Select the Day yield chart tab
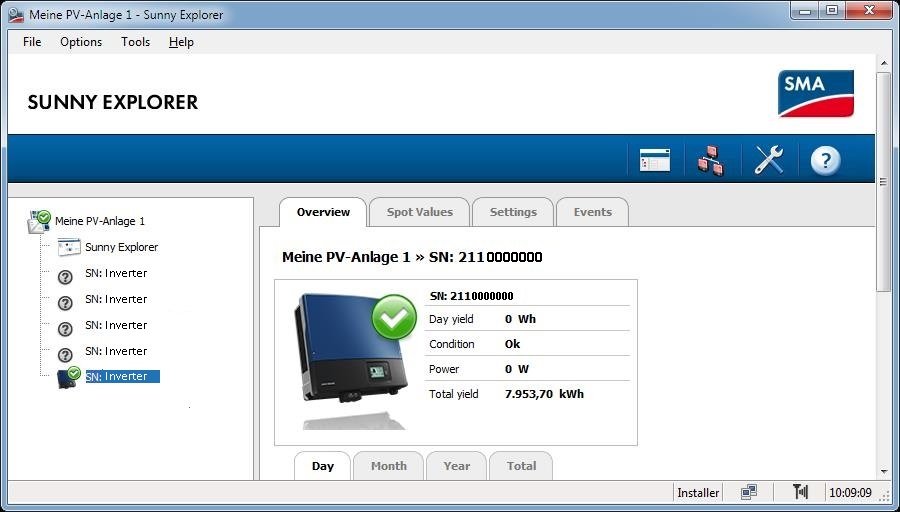900x512 pixels. tap(323, 466)
